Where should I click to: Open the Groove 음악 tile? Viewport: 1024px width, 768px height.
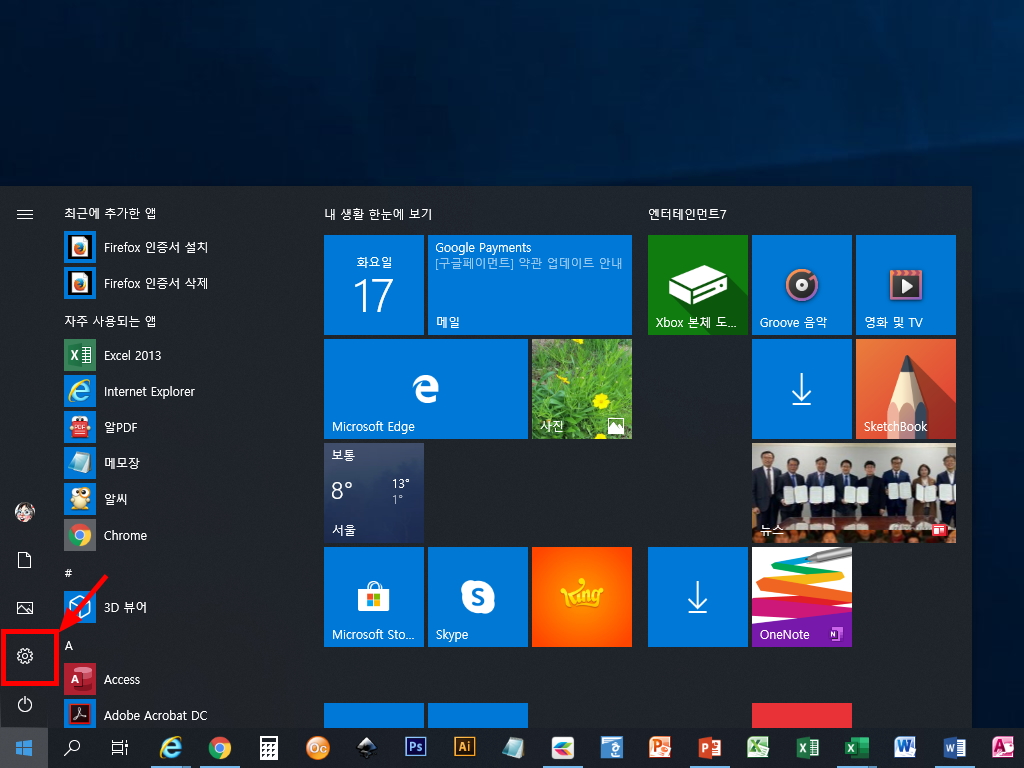802,285
